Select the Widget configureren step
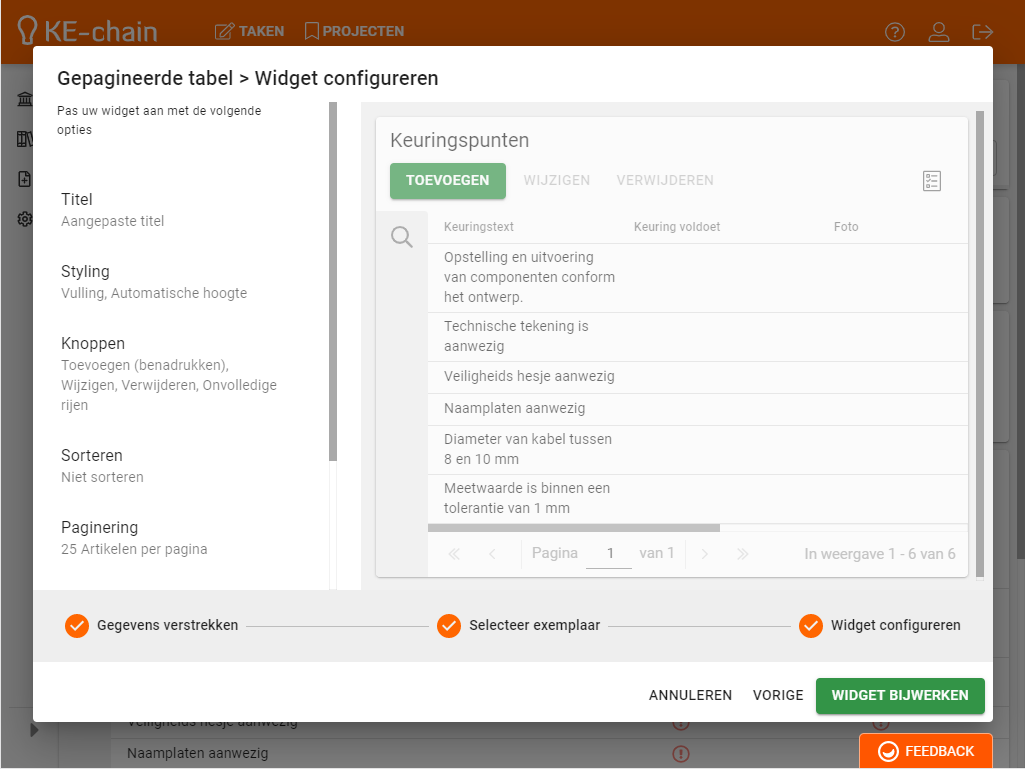Screen dimensions: 1025x769 [881, 625]
